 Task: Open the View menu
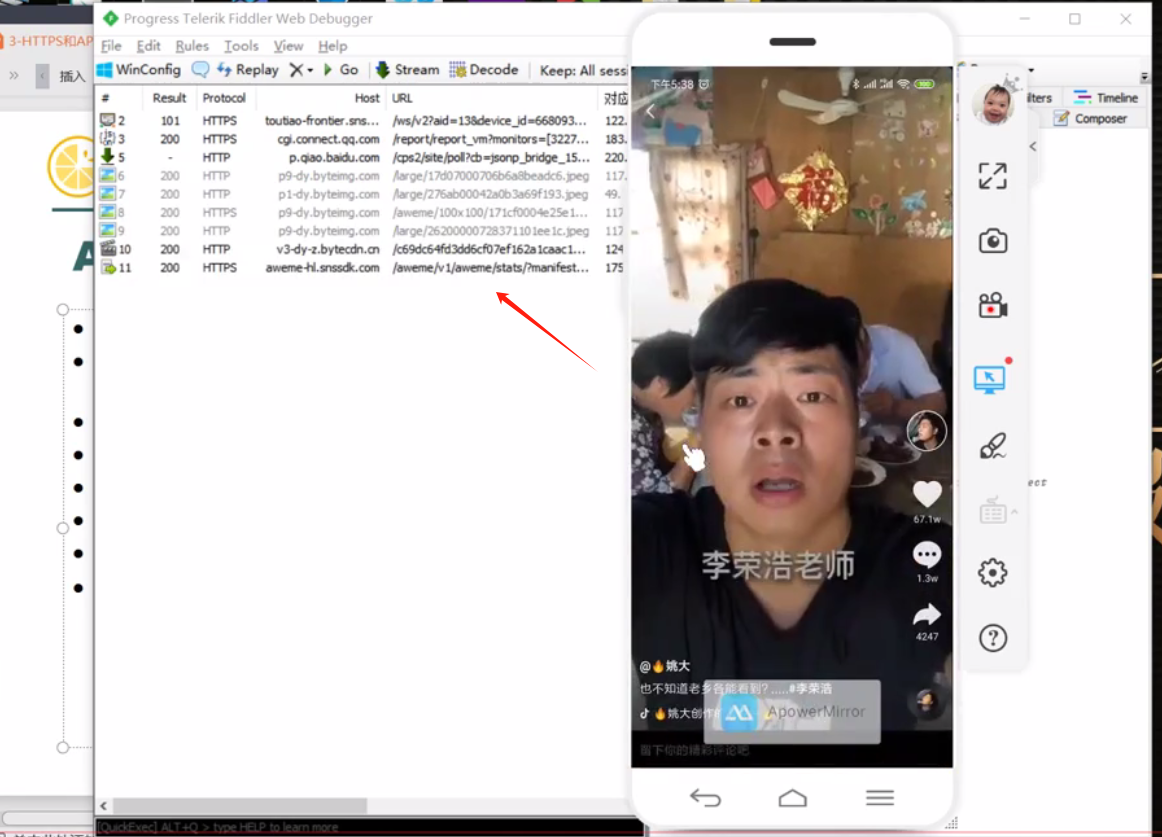pyautogui.click(x=288, y=46)
